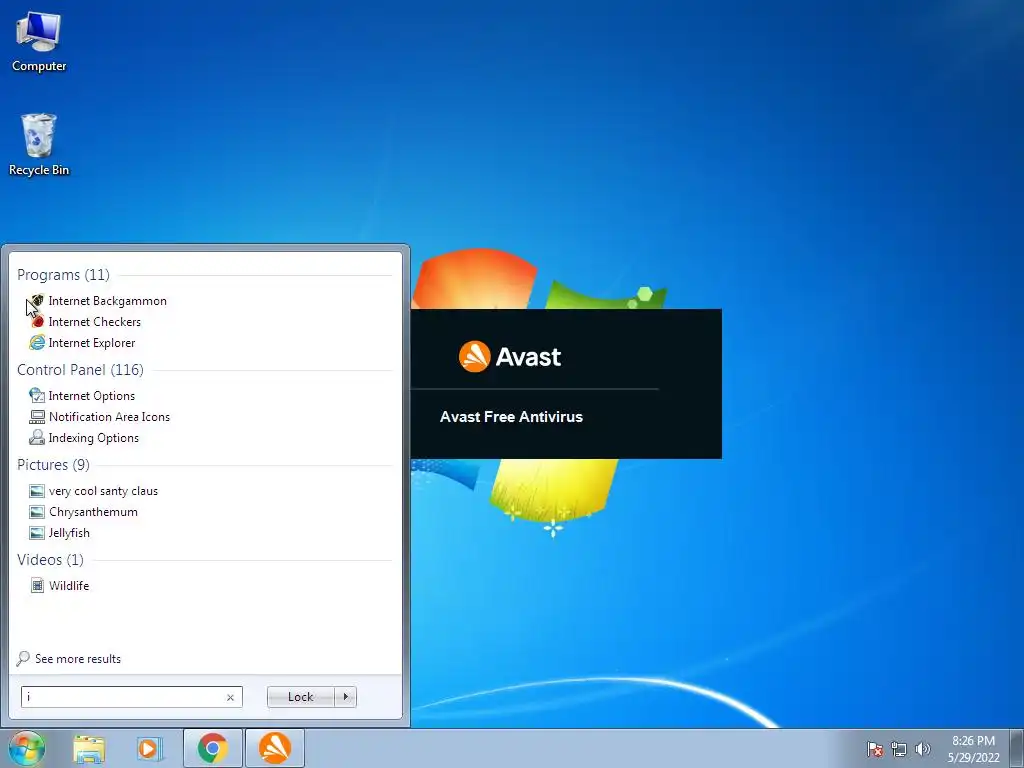
Task: Open Windows Explorer from the taskbar
Action: point(89,749)
